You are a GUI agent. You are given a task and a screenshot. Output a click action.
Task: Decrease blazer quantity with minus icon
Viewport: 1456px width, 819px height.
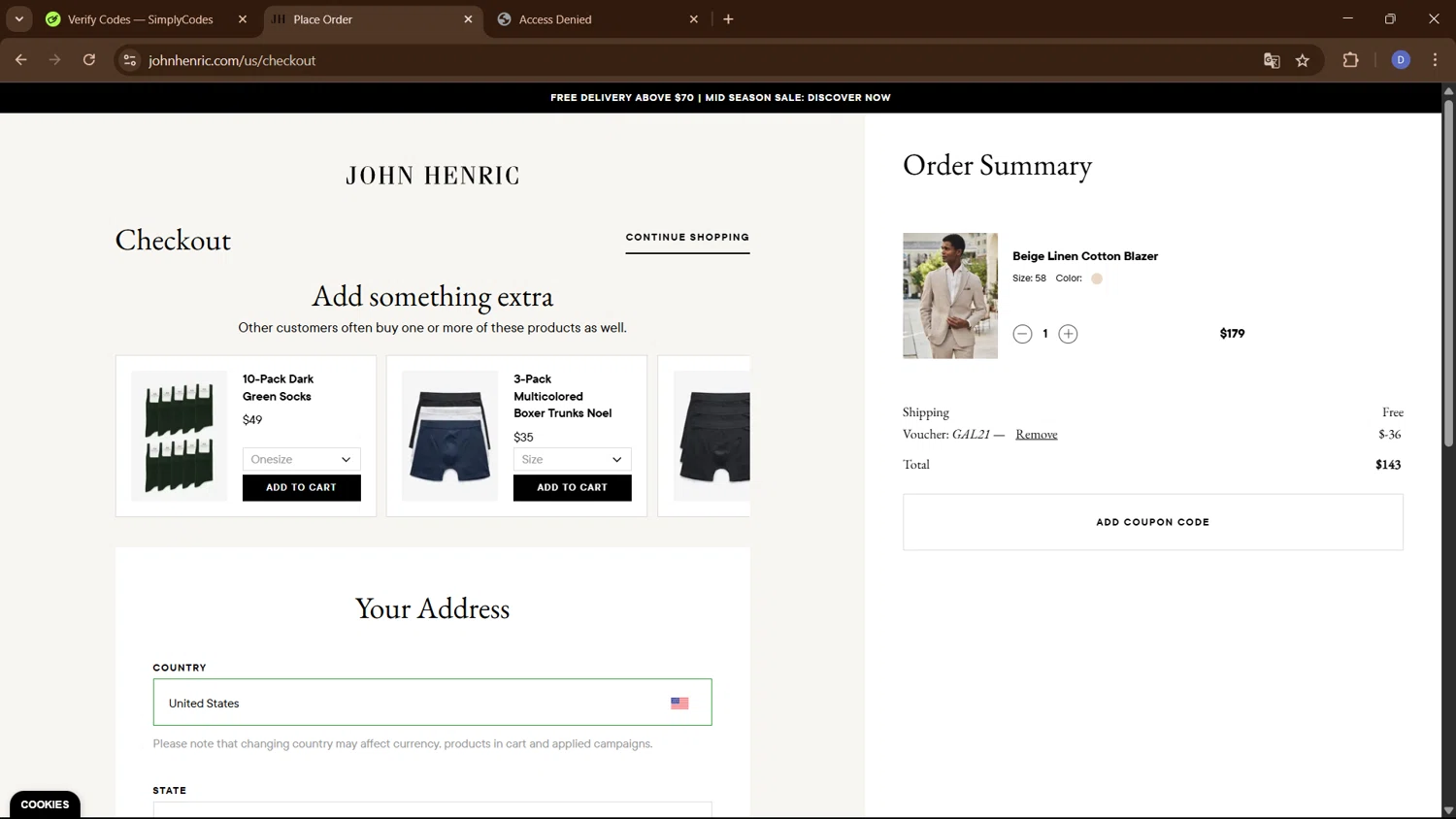click(x=1022, y=334)
